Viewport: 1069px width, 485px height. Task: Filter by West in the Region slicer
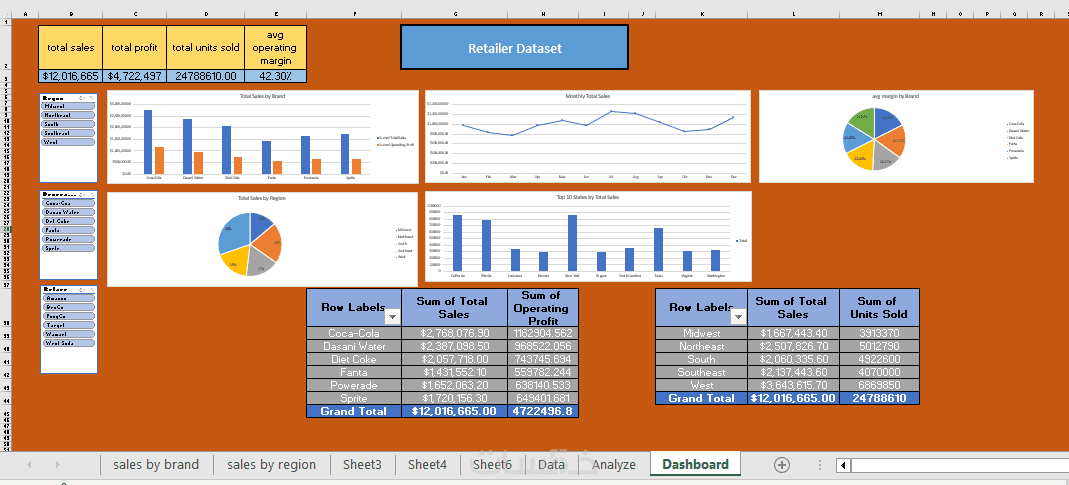click(67, 143)
